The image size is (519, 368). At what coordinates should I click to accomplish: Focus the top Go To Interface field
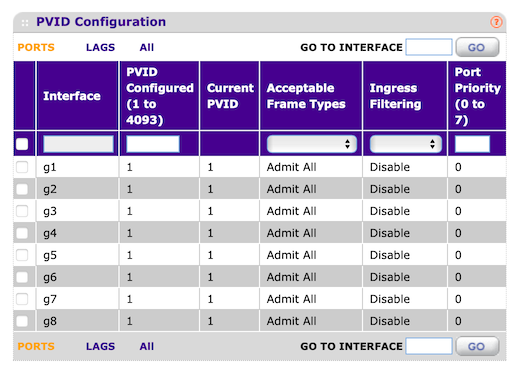429,47
